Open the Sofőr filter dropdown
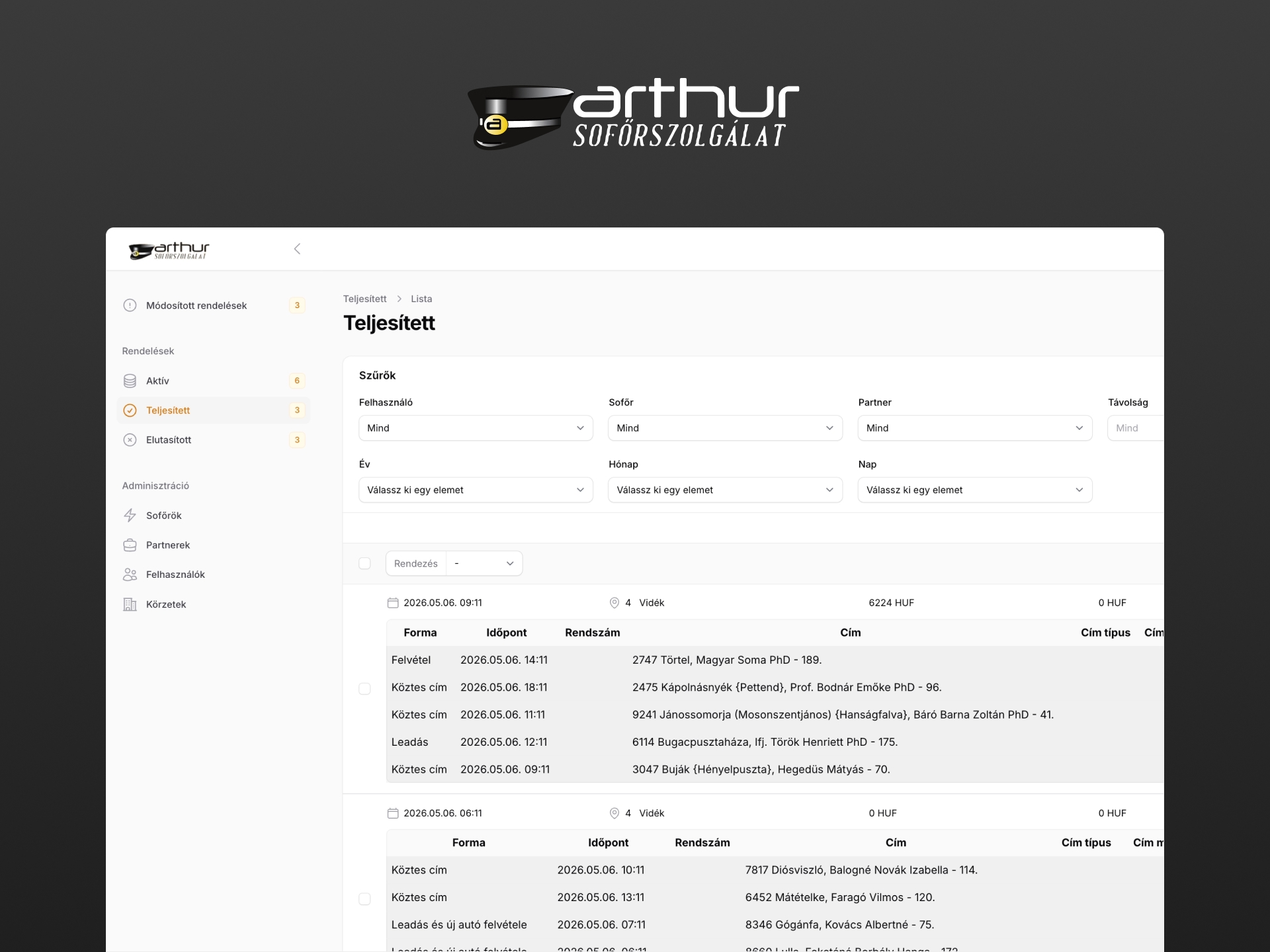The image size is (1270, 952). point(725,428)
